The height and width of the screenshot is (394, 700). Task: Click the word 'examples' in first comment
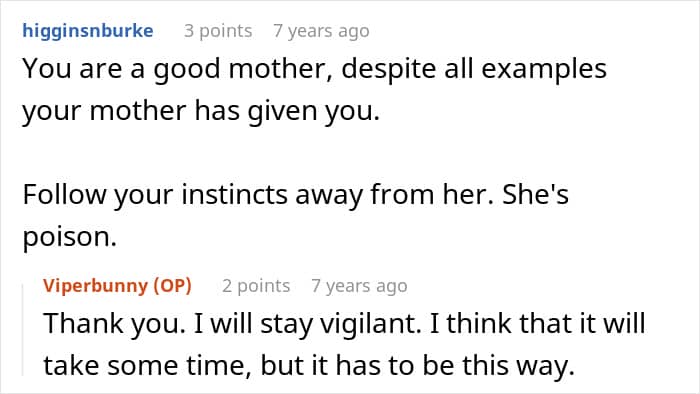click(543, 70)
